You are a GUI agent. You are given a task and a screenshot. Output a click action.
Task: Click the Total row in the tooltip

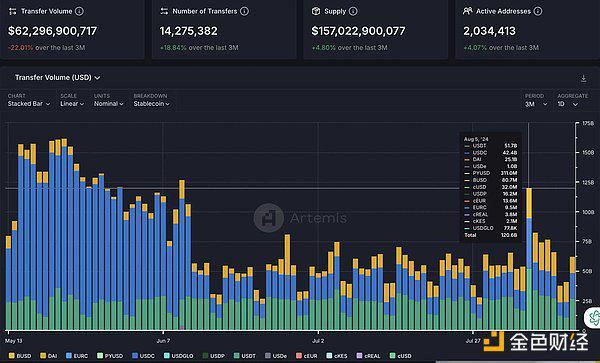[x=491, y=235]
